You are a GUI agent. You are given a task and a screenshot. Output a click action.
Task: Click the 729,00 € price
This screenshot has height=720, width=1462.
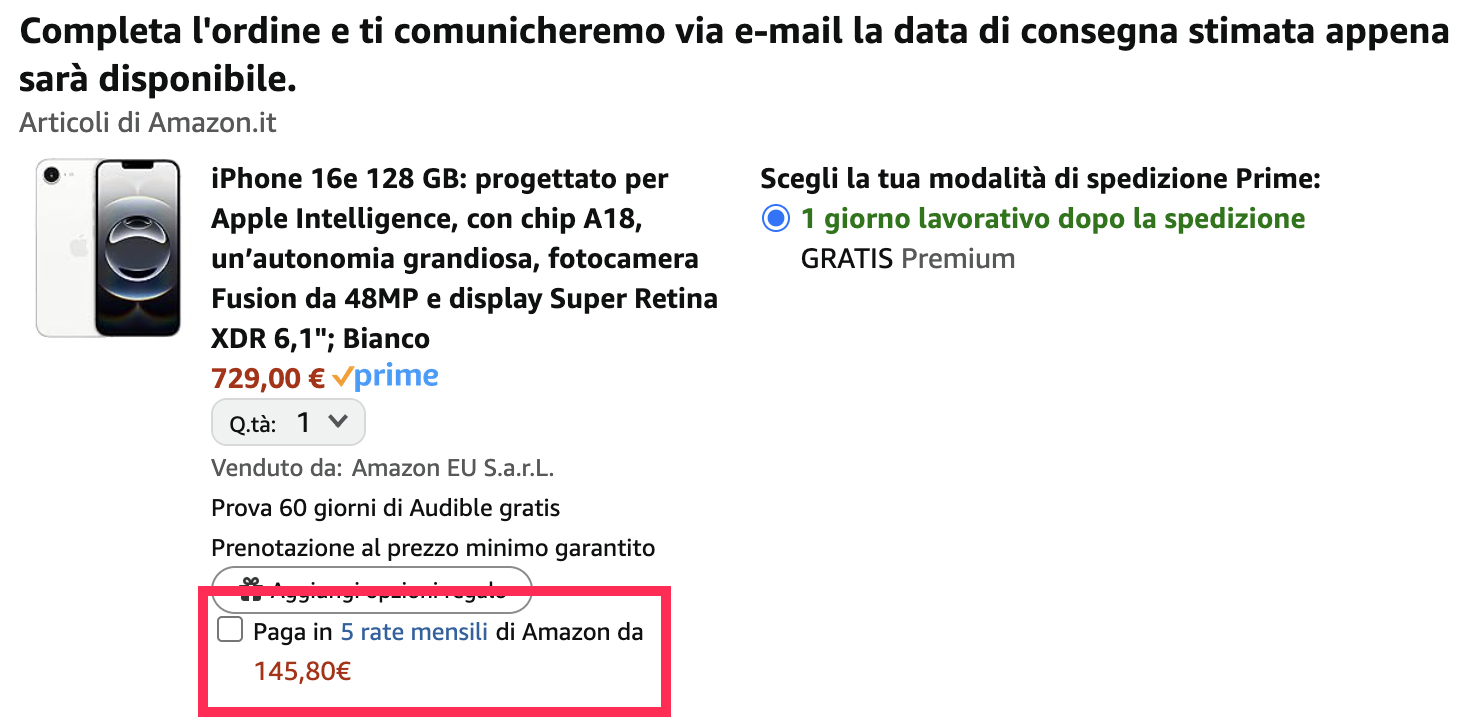pyautogui.click(x=268, y=378)
